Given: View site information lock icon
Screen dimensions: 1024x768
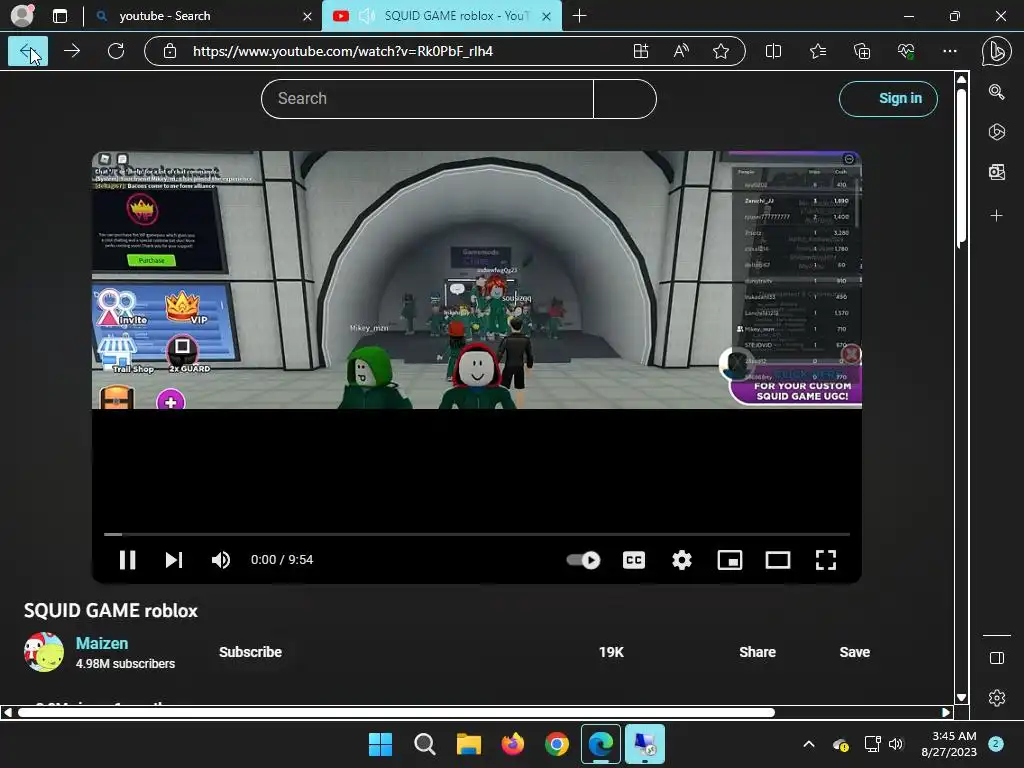Looking at the screenshot, I should (170, 51).
